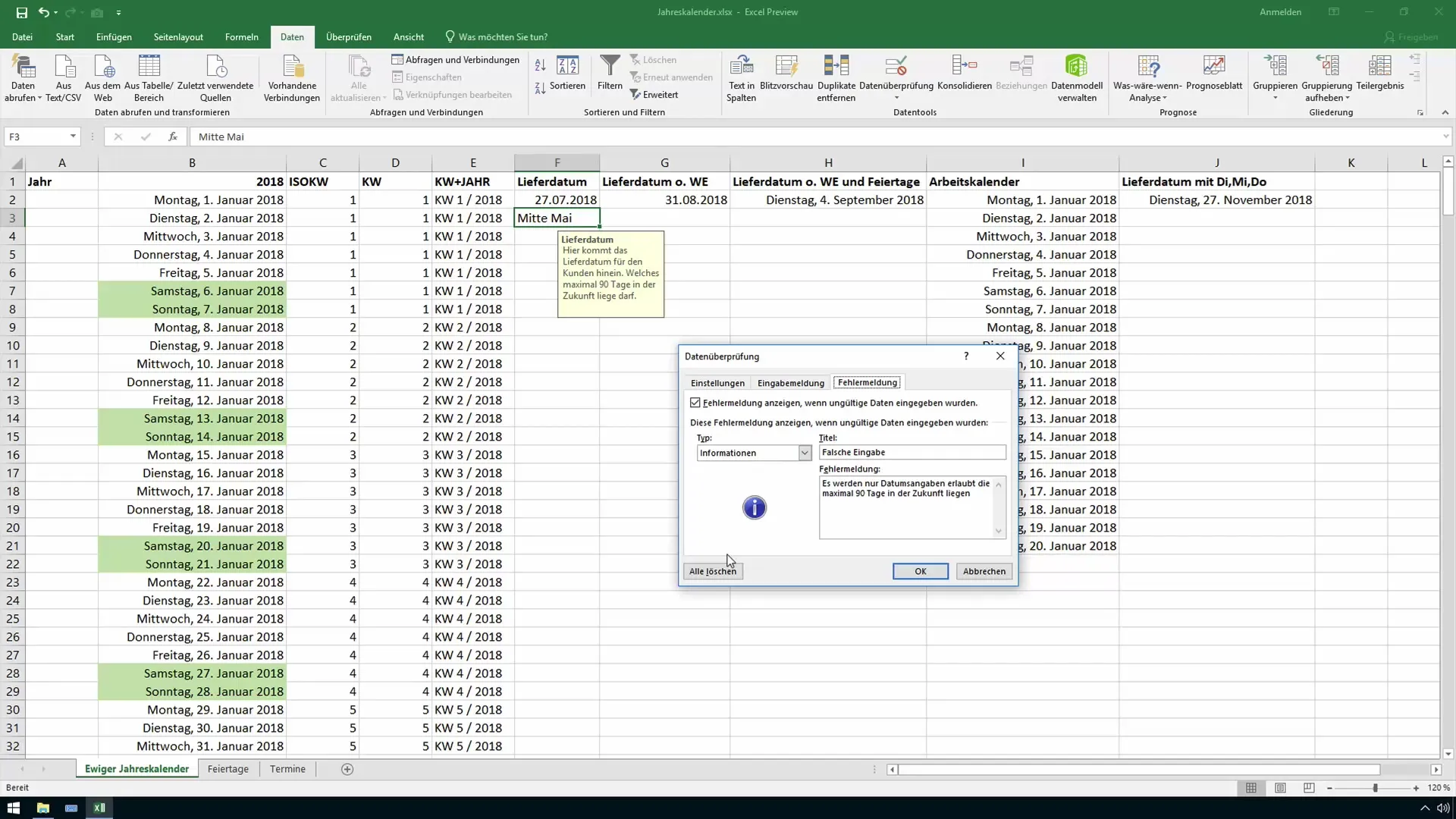Viewport: 1456px width, 819px height.
Task: Click the Titel field Falsche Eingabe
Action: click(912, 453)
